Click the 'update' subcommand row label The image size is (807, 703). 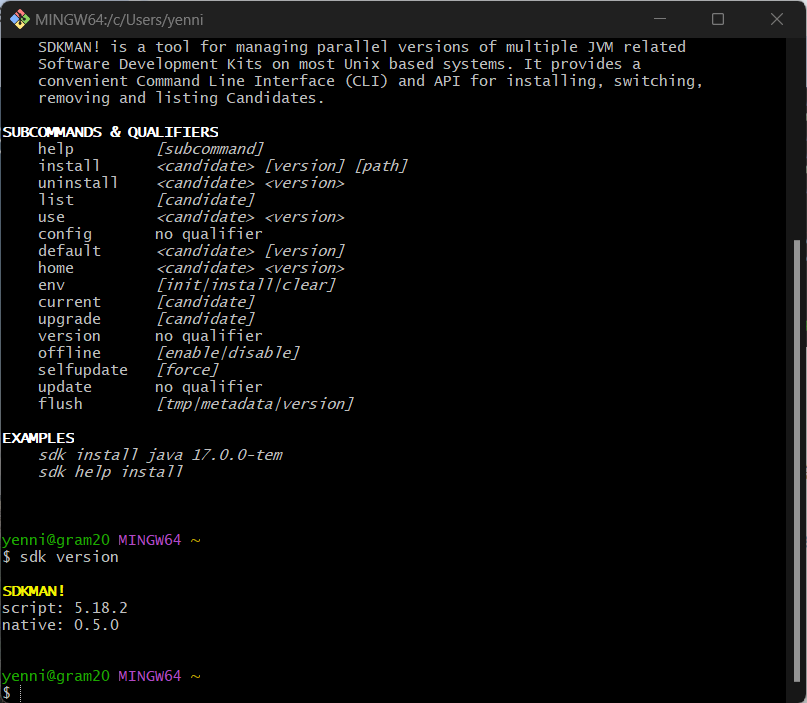pos(65,387)
